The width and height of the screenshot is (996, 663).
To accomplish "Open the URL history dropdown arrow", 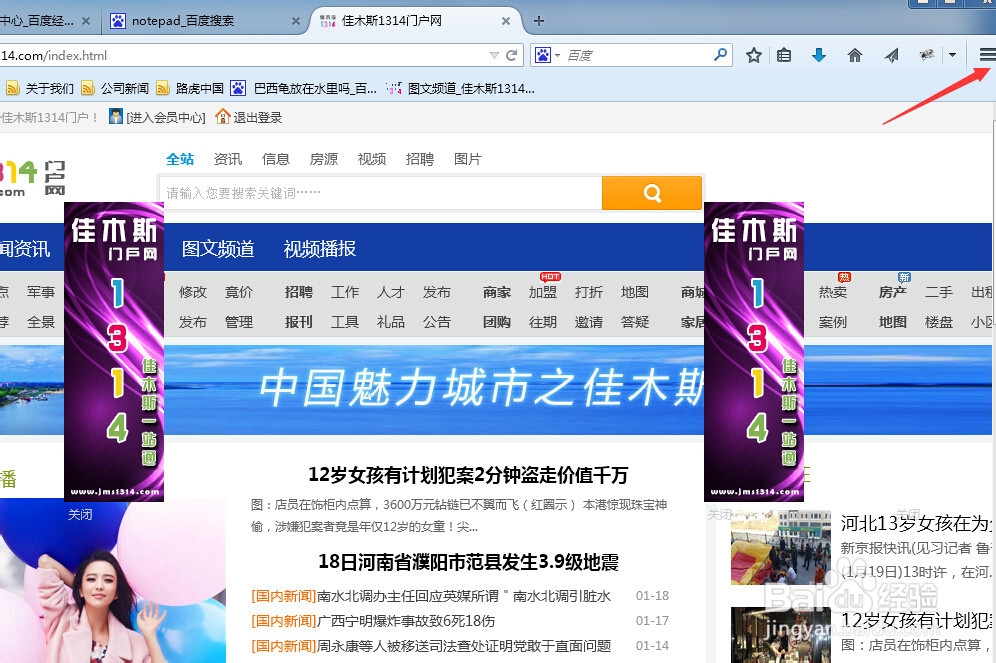I will (x=494, y=55).
